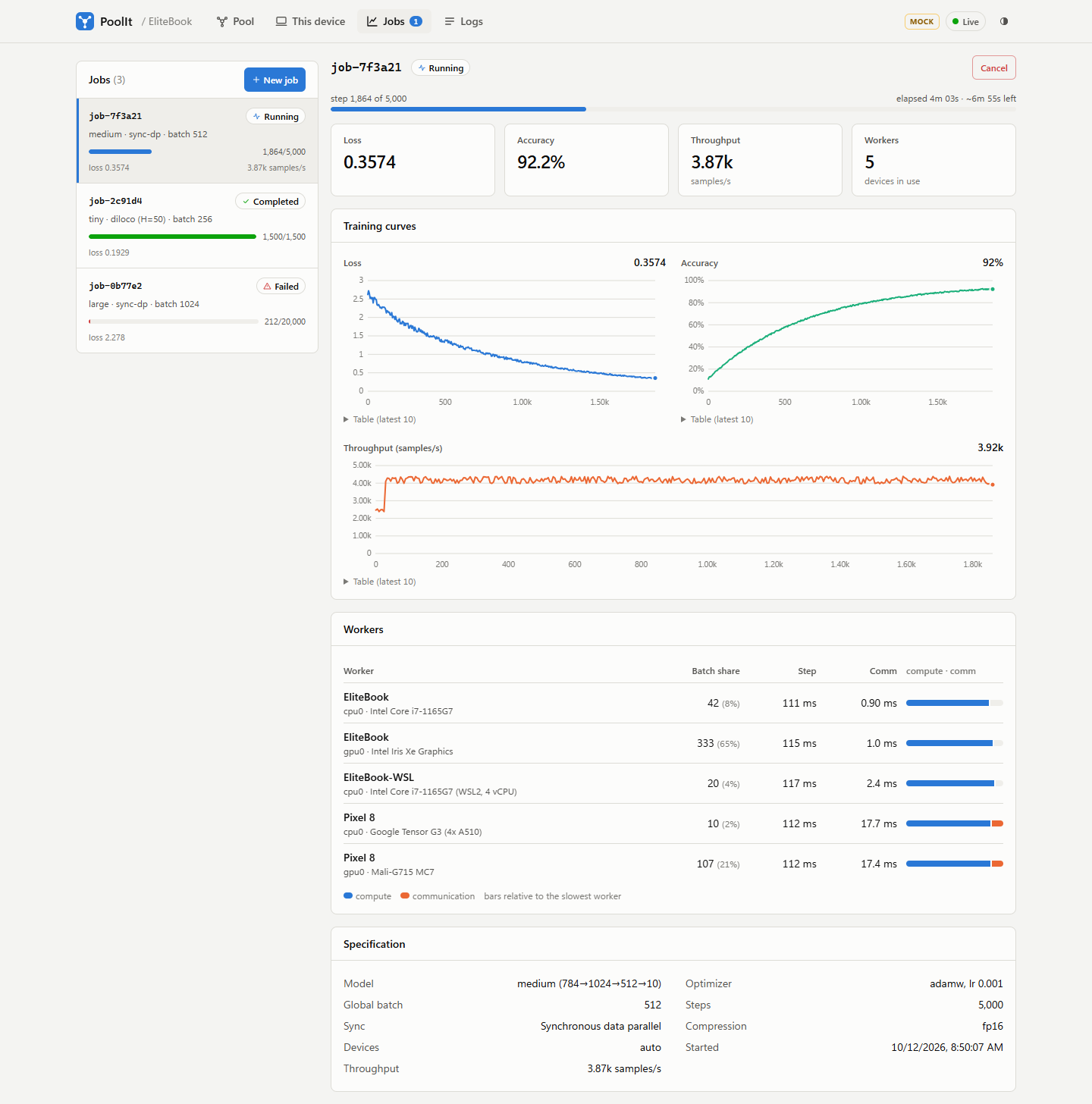
Task: Expand the Throughput chart table (latest 10)
Action: click(x=380, y=582)
